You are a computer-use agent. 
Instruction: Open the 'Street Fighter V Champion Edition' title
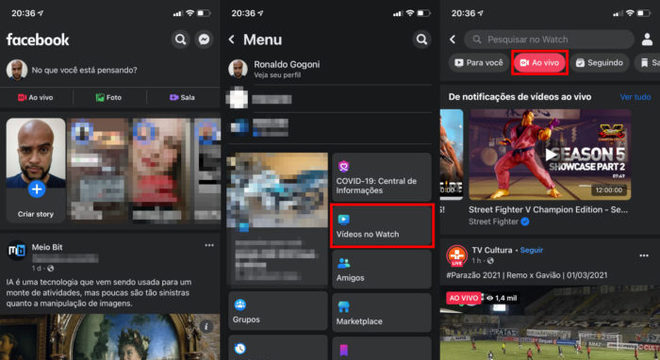548,210
